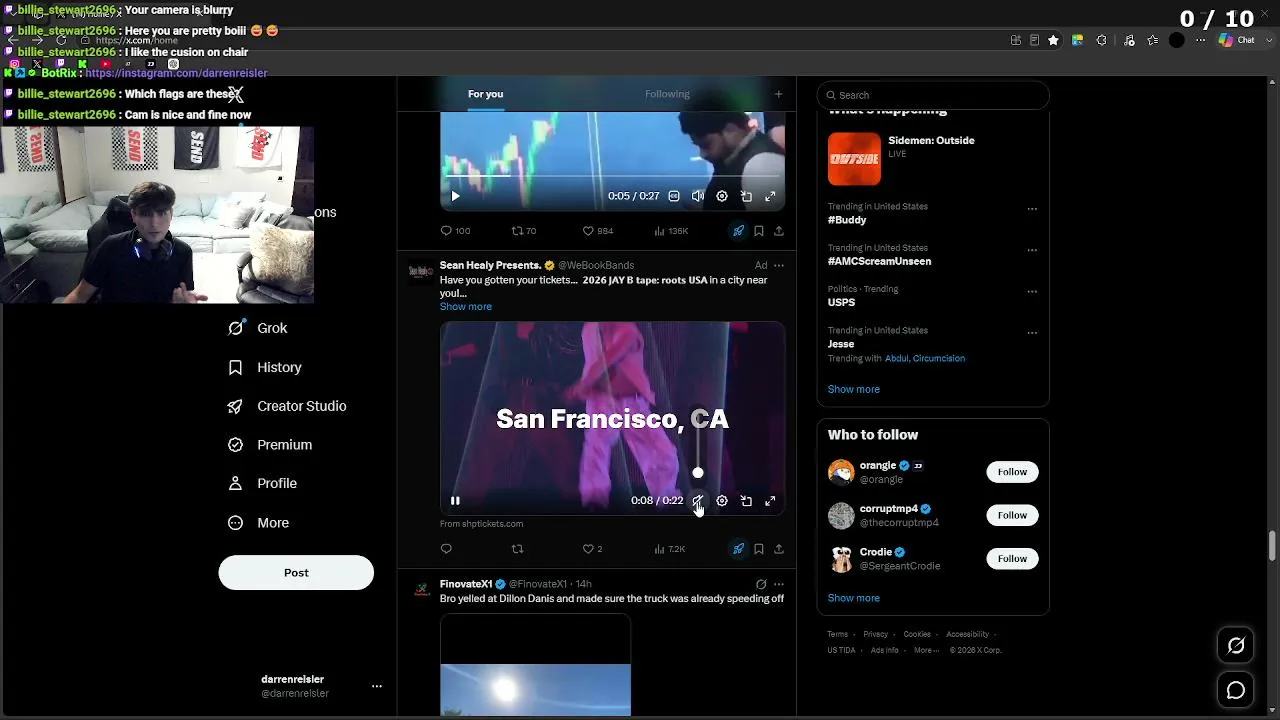Open Grok from the sidebar
The image size is (1280, 720).
(258, 328)
